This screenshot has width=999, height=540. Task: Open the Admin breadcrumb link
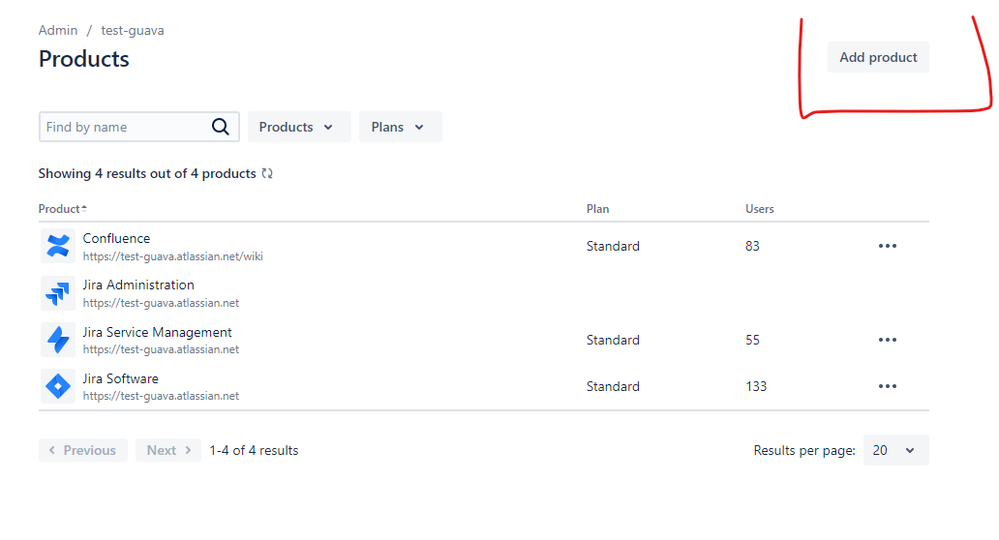[x=58, y=30]
